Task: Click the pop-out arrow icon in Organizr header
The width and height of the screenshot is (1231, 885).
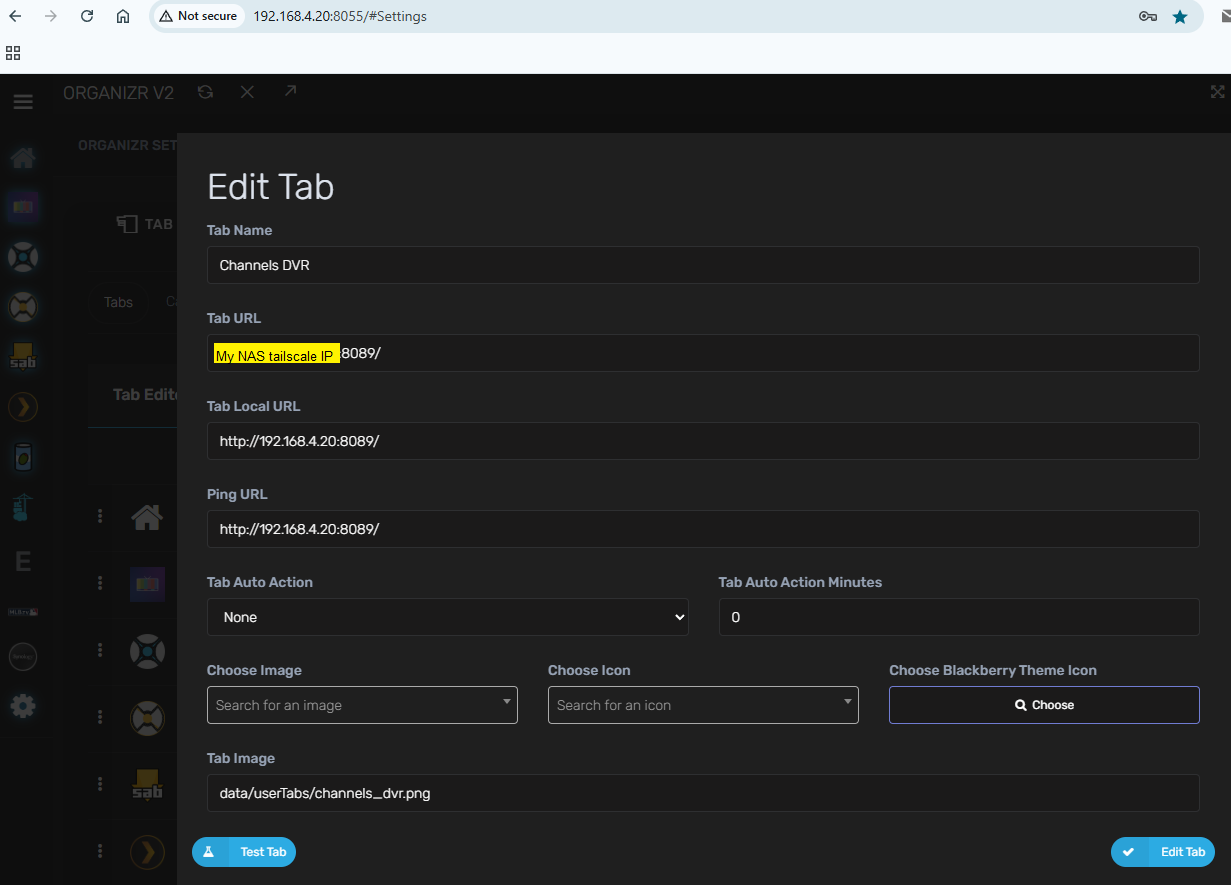Action: coord(289,92)
